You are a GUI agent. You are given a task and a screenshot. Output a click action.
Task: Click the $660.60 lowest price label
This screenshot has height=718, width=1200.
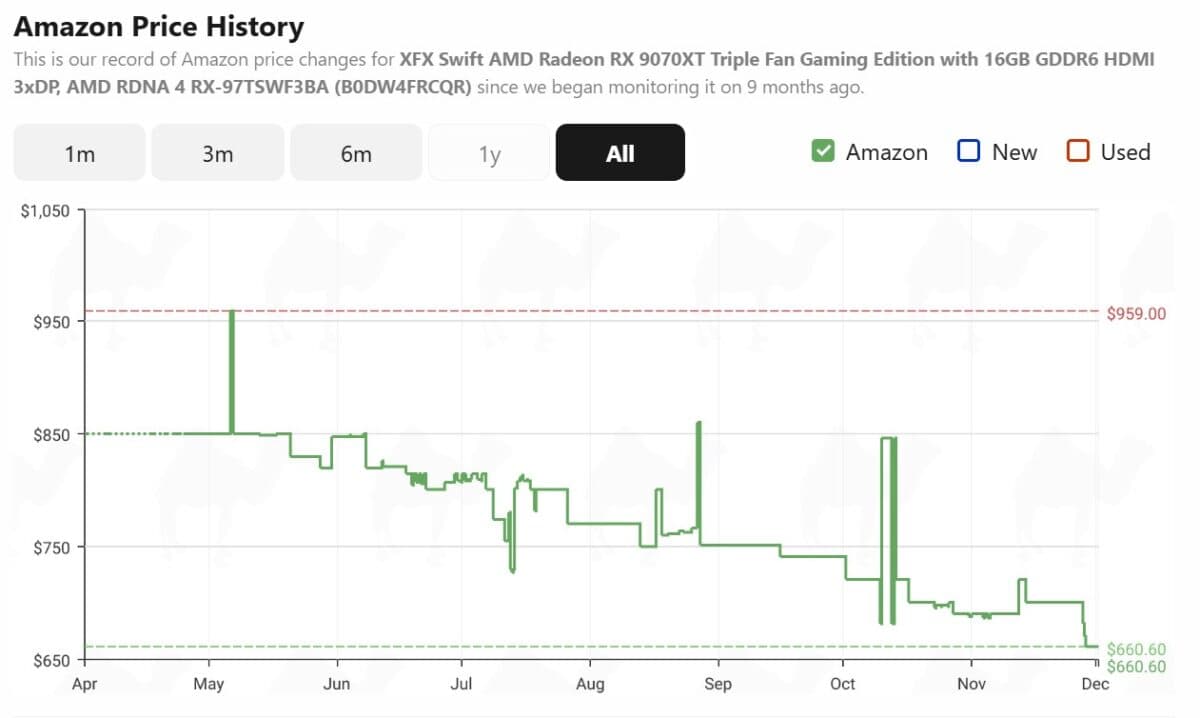[1135, 649]
